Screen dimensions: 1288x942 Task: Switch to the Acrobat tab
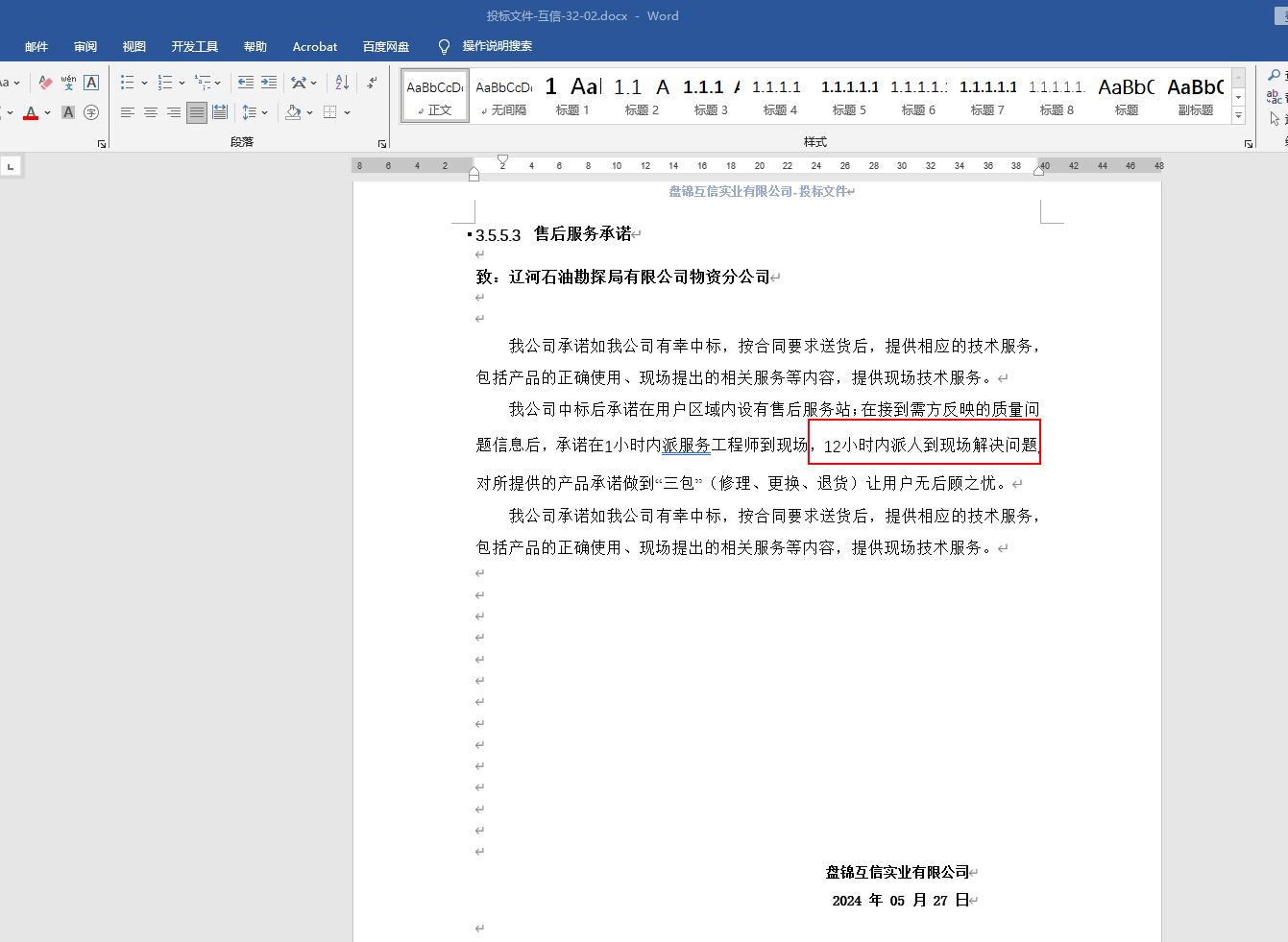315,46
